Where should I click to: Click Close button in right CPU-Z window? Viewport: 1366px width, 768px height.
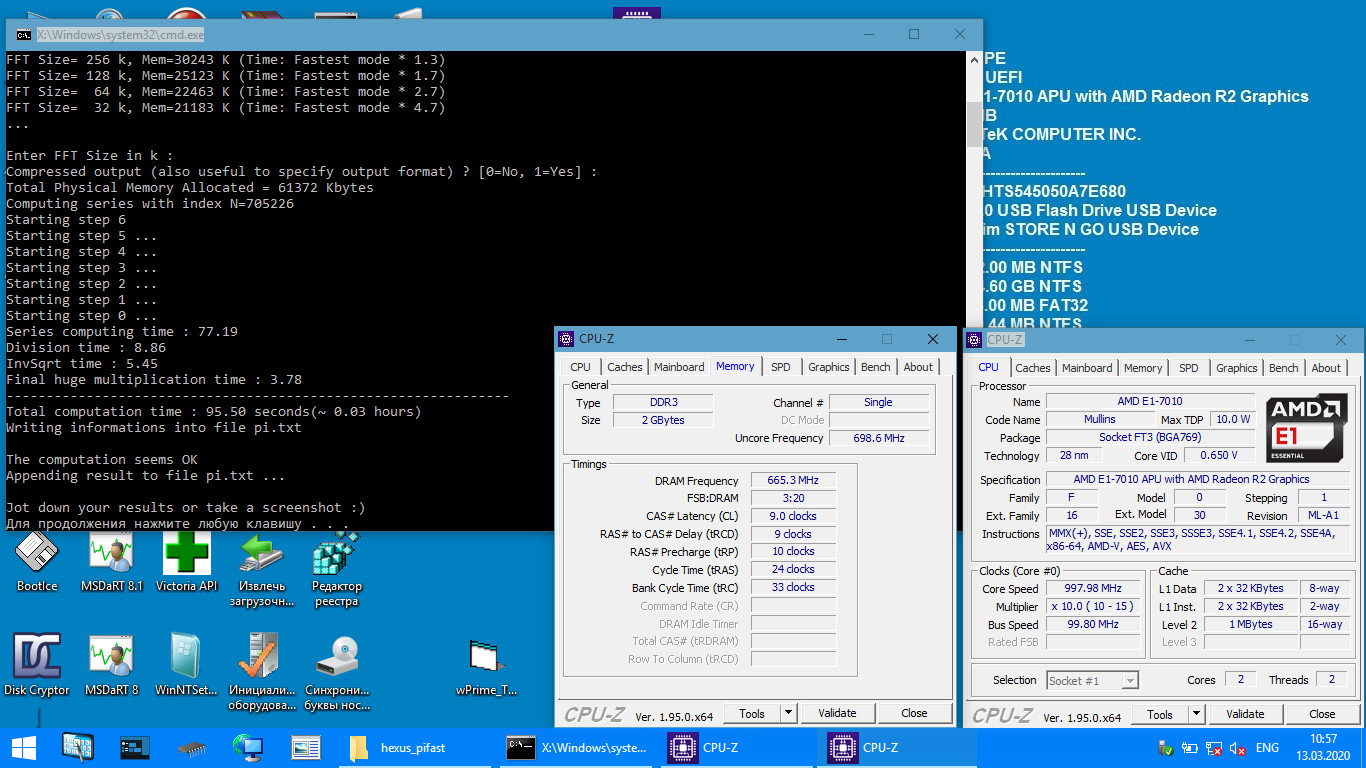1322,714
